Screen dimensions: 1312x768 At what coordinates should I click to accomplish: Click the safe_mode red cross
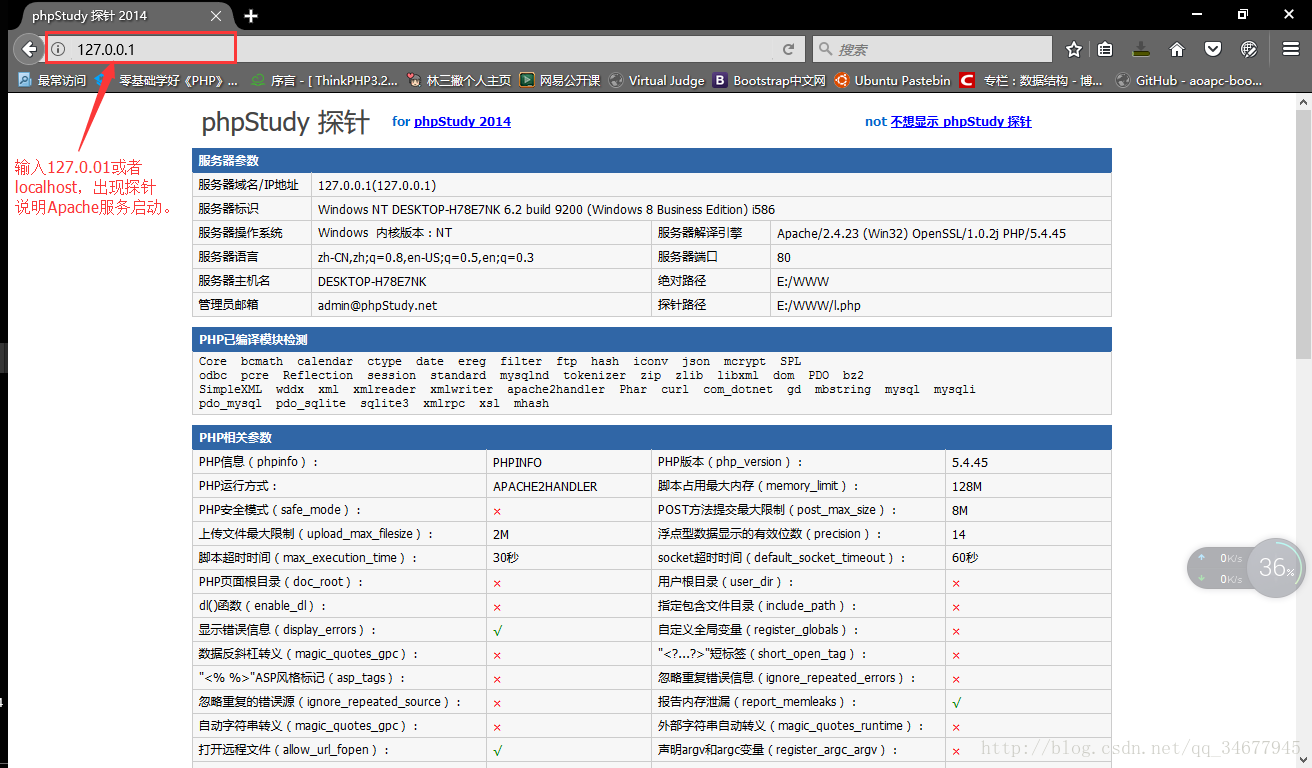(x=497, y=511)
